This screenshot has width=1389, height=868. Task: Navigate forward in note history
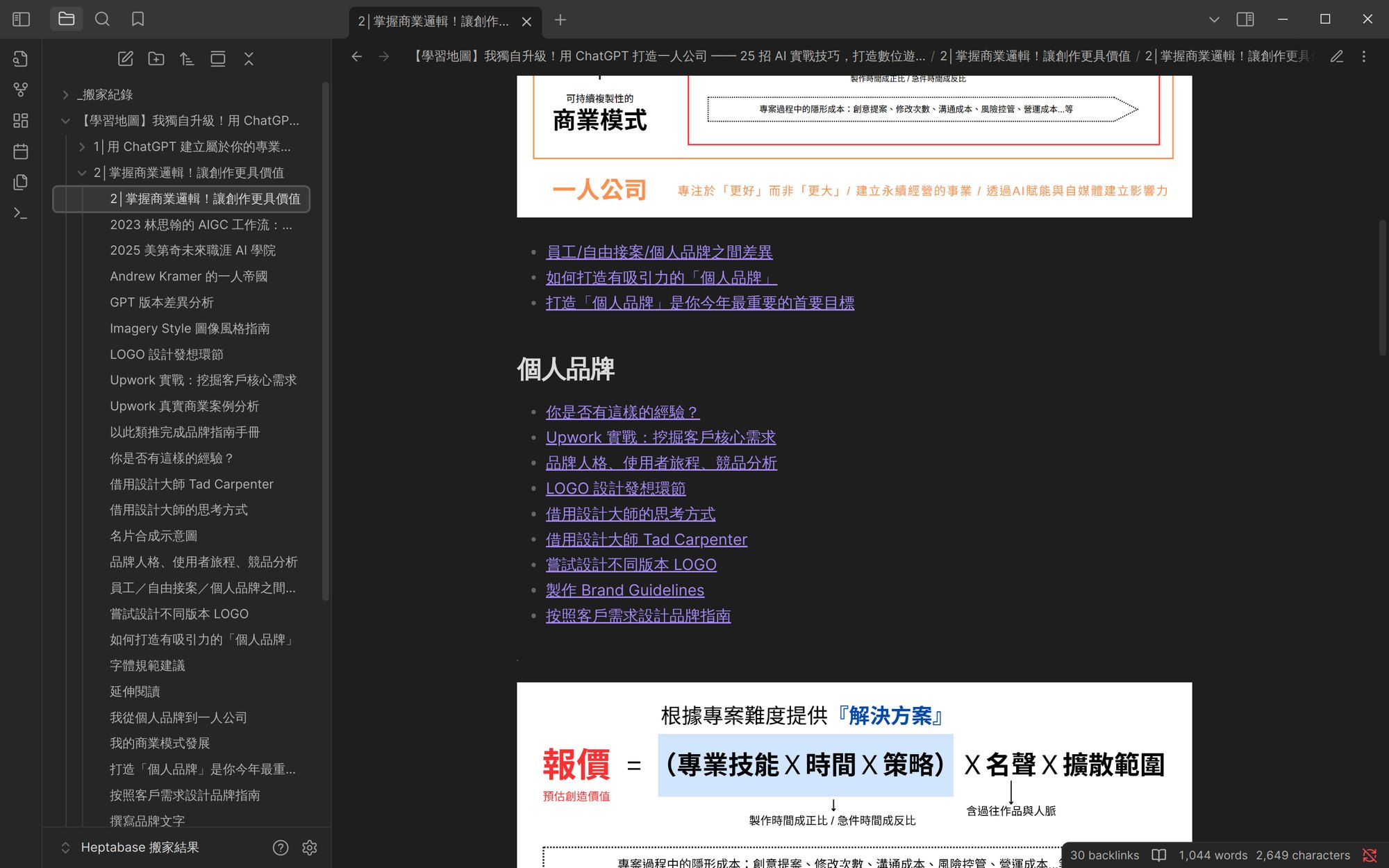click(384, 56)
